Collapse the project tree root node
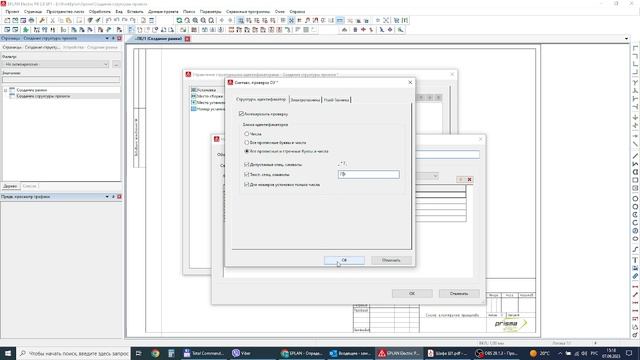This screenshot has height=360, width=640. [5, 90]
